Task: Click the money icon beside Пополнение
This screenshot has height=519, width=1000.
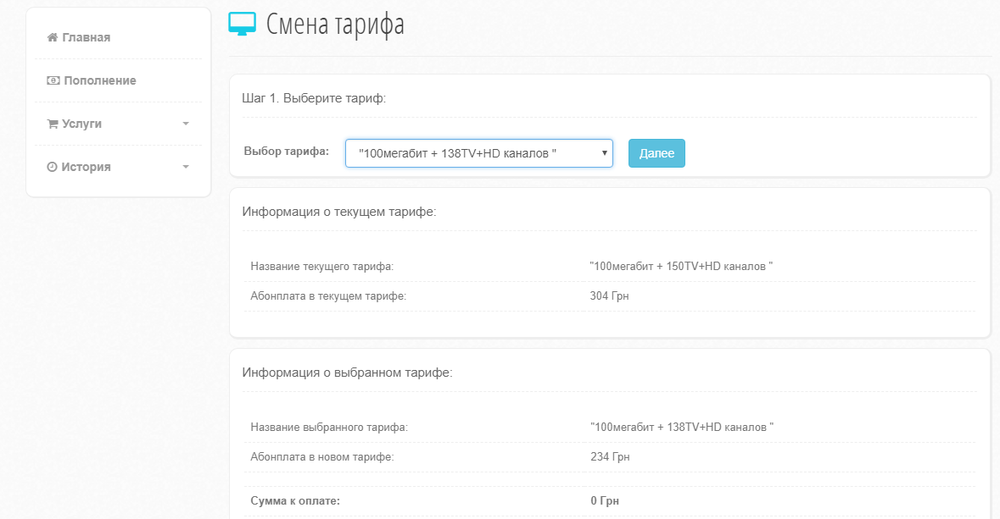Action: click(53, 81)
